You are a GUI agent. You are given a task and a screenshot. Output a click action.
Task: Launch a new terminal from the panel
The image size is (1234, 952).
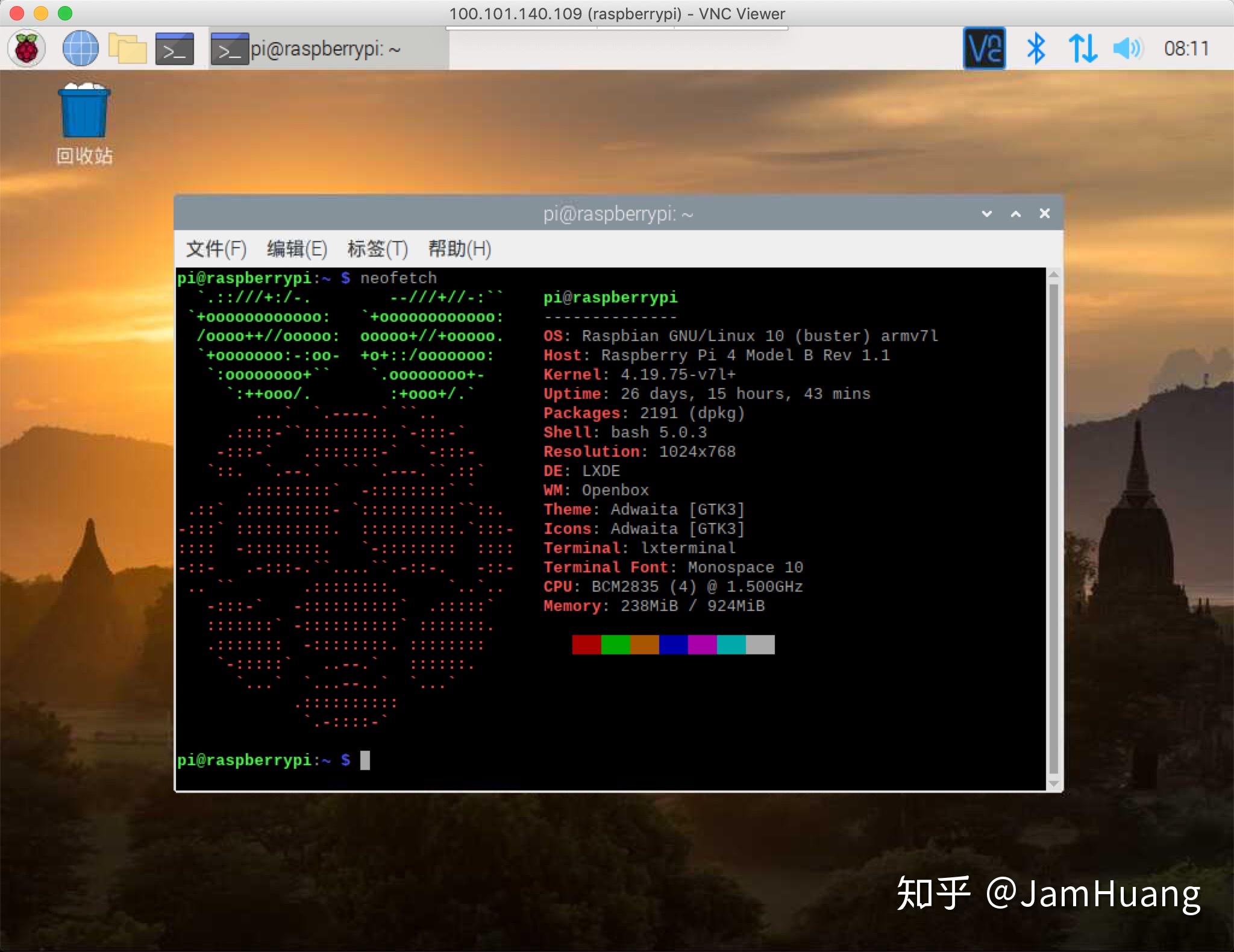click(174, 49)
